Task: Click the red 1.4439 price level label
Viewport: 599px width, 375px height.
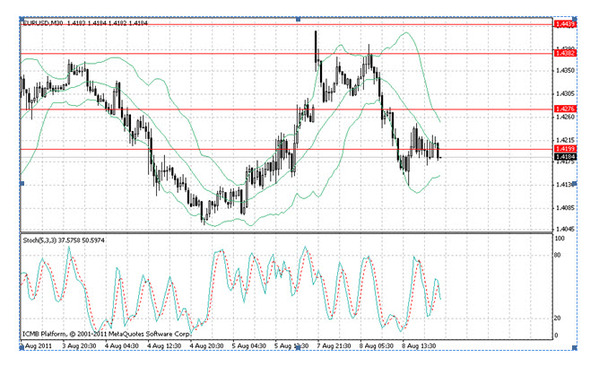Action: pyautogui.click(x=565, y=24)
